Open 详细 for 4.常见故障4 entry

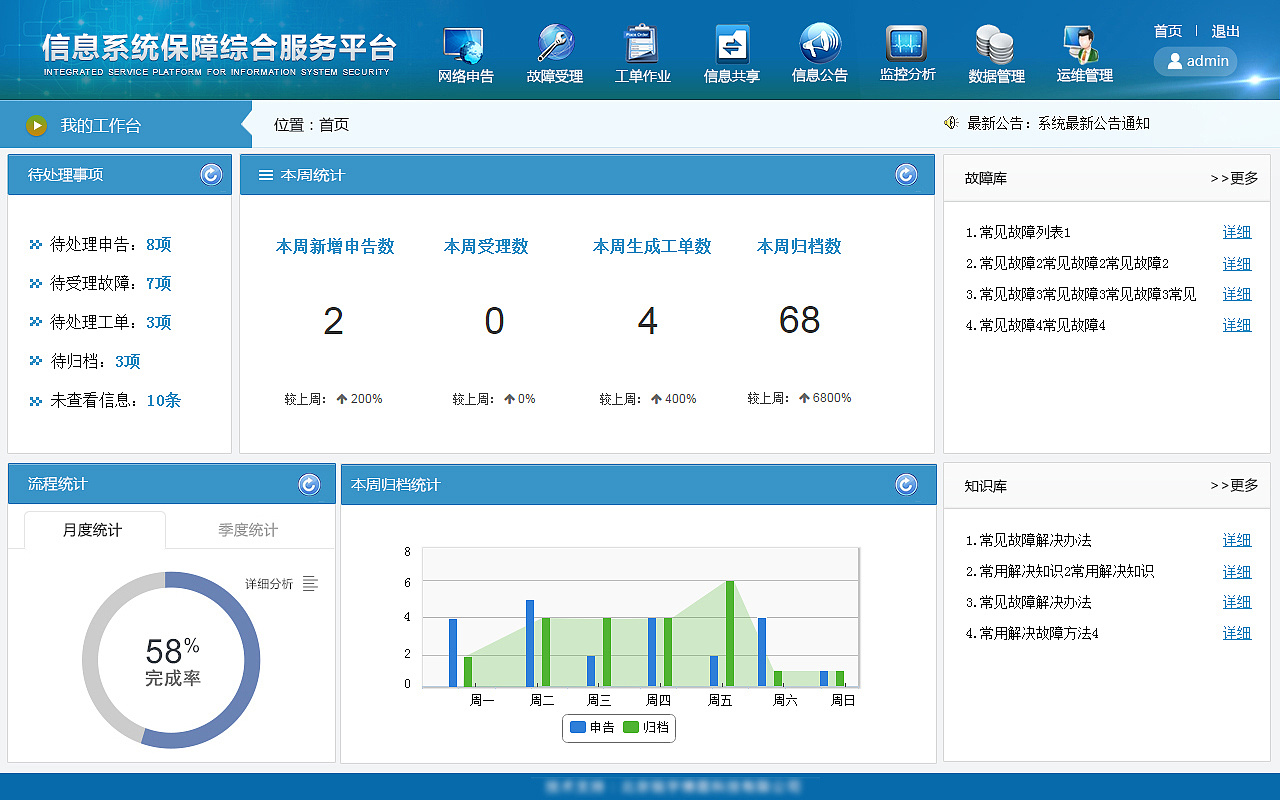click(x=1237, y=325)
